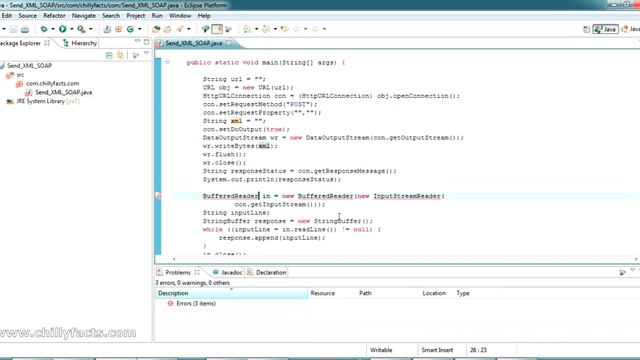
Task: Toggle Link with Editor in Package Explorer
Action: click(x=120, y=55)
